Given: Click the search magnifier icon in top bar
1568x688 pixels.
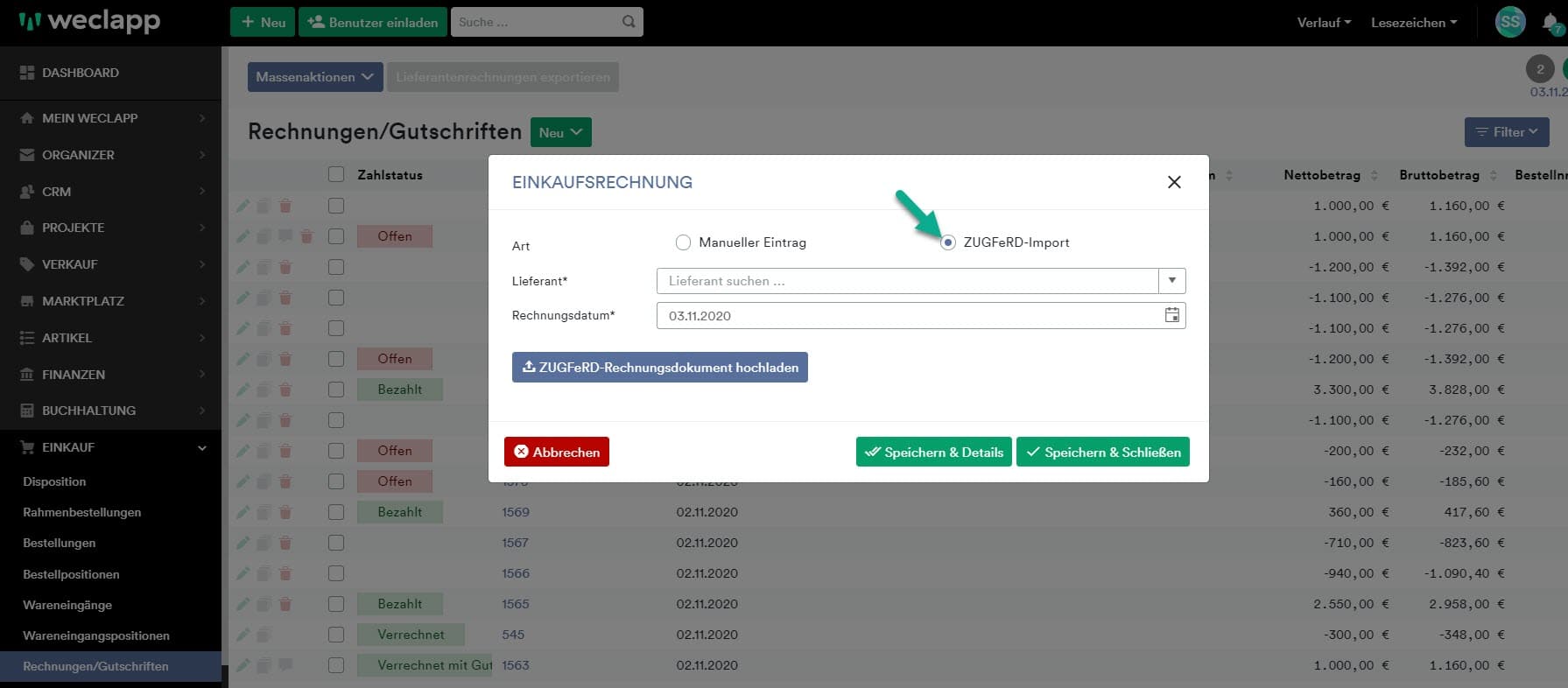Looking at the screenshot, I should coord(629,22).
